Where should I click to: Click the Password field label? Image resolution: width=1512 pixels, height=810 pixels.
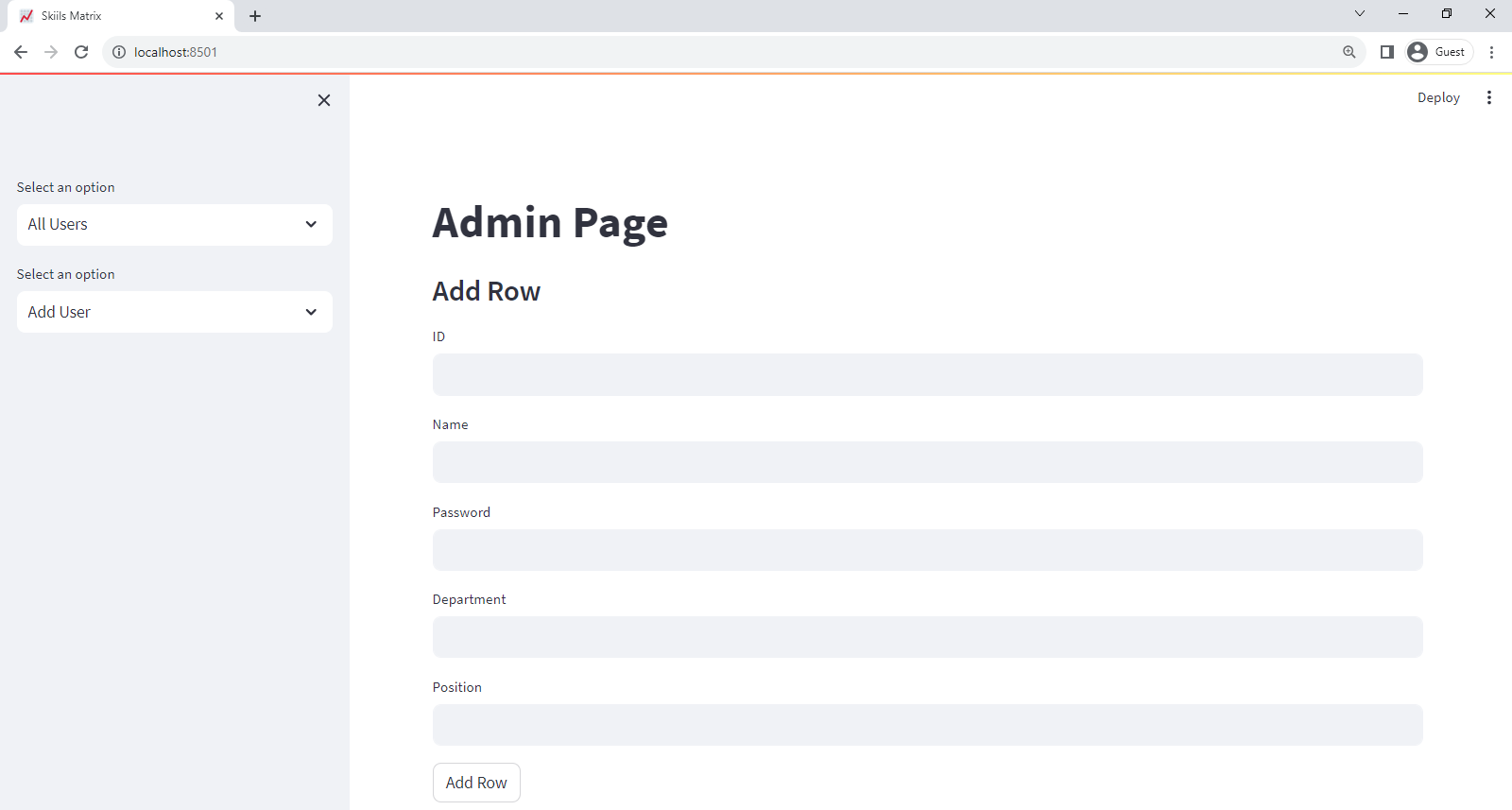461,512
